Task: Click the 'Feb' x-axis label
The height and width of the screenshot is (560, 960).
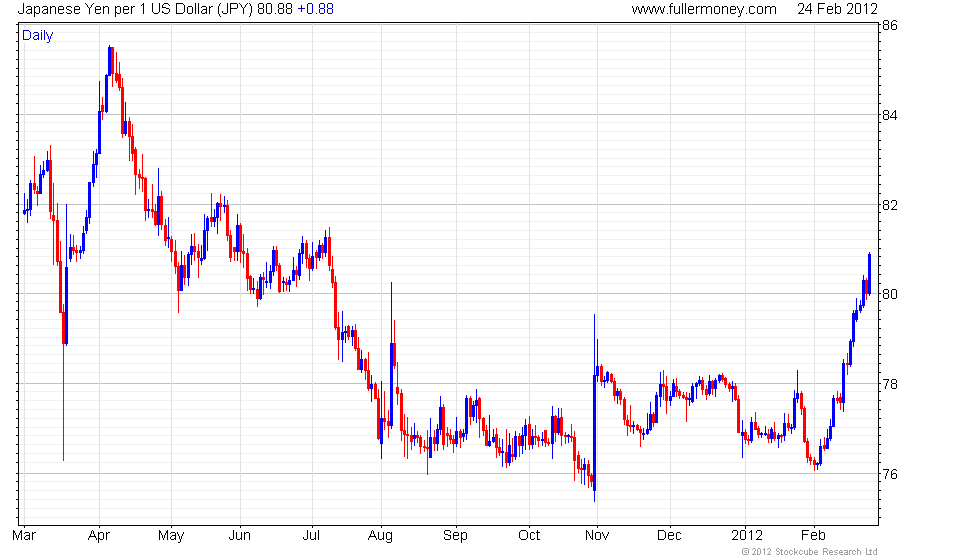Action: pos(814,536)
